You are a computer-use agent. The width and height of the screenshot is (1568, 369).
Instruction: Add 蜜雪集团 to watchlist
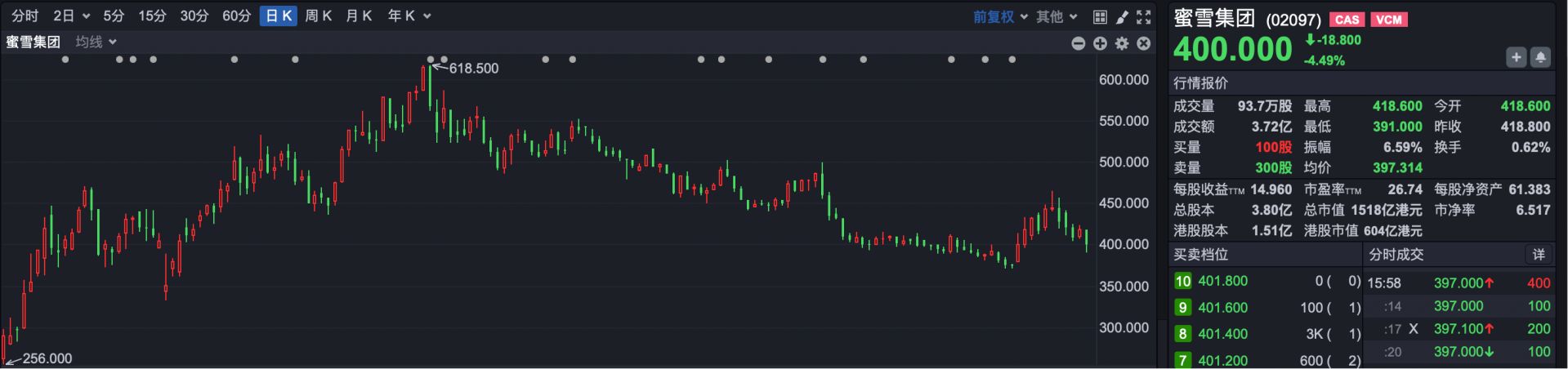1517,57
